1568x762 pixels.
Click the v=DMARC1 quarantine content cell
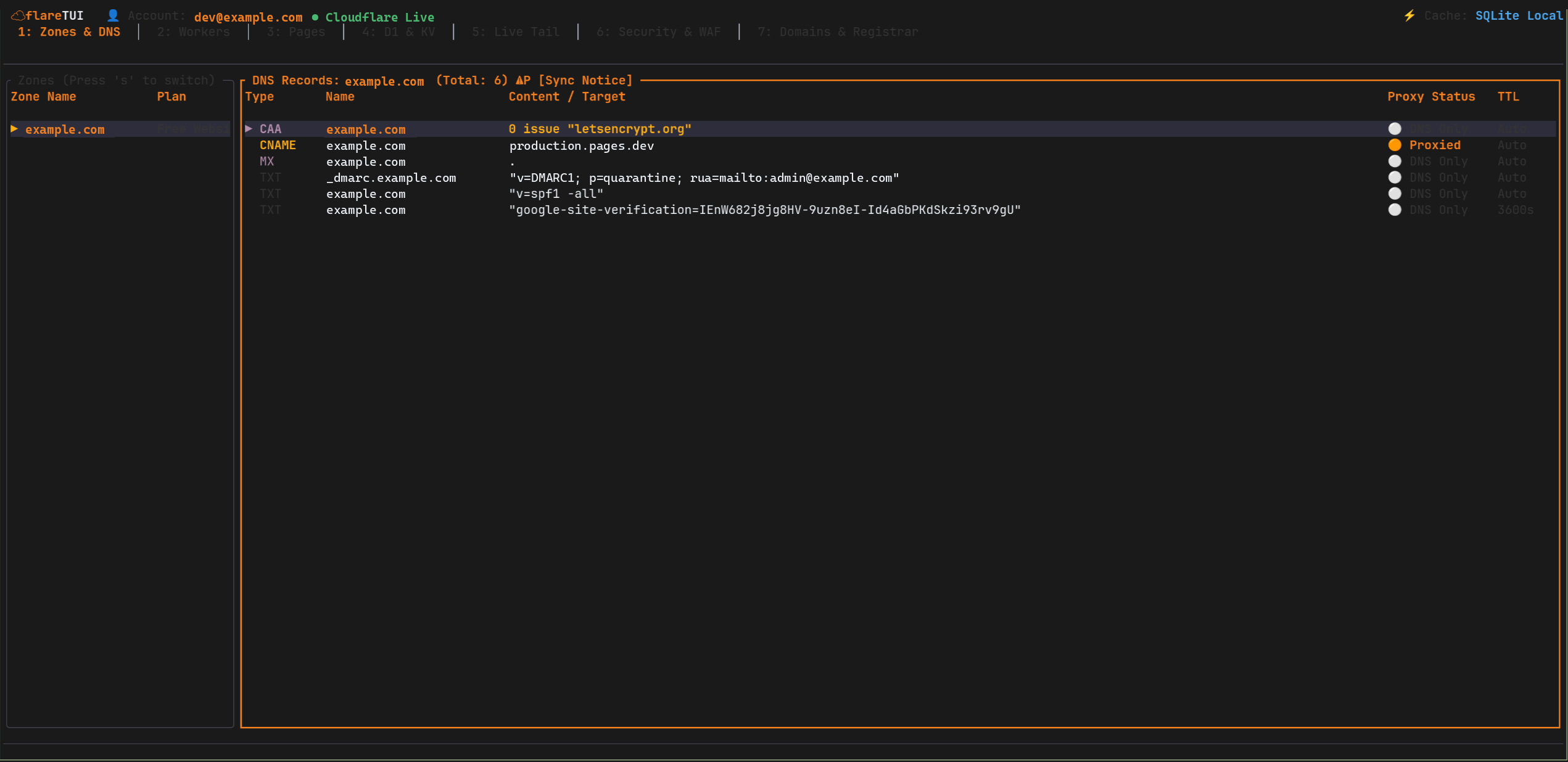(704, 178)
